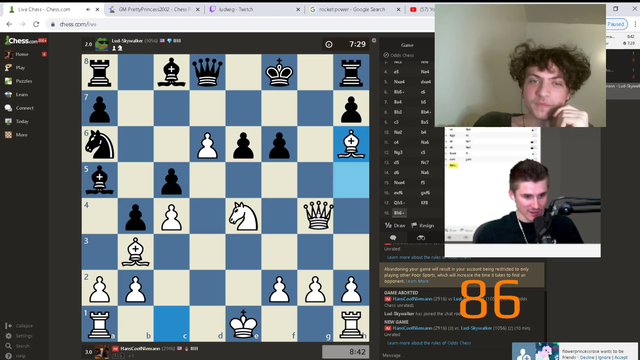Select move 17 Qh5+ in move list
Screen dimensions: 640x360
399,202
